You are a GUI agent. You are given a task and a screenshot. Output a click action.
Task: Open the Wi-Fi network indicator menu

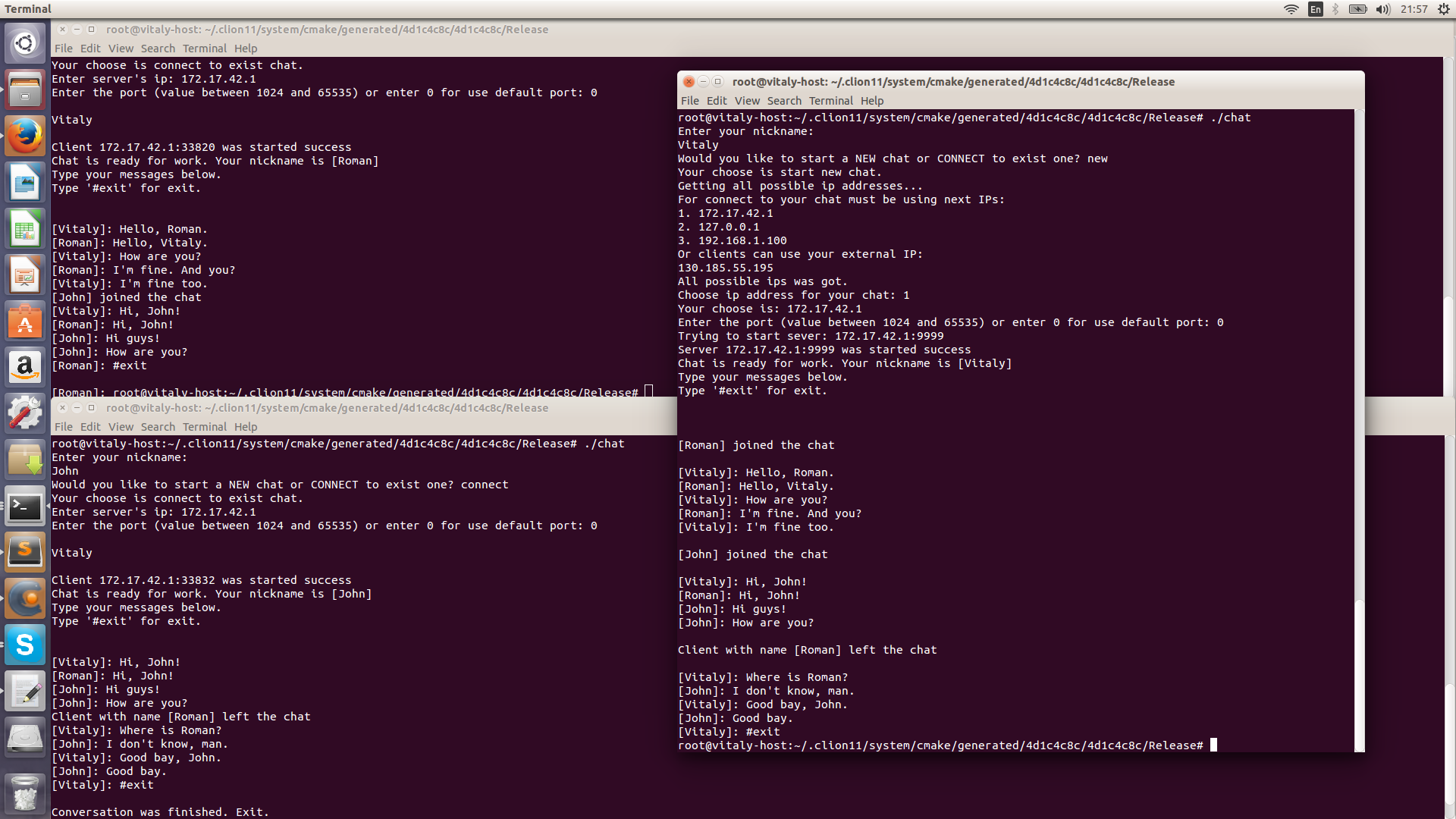pos(1291,9)
